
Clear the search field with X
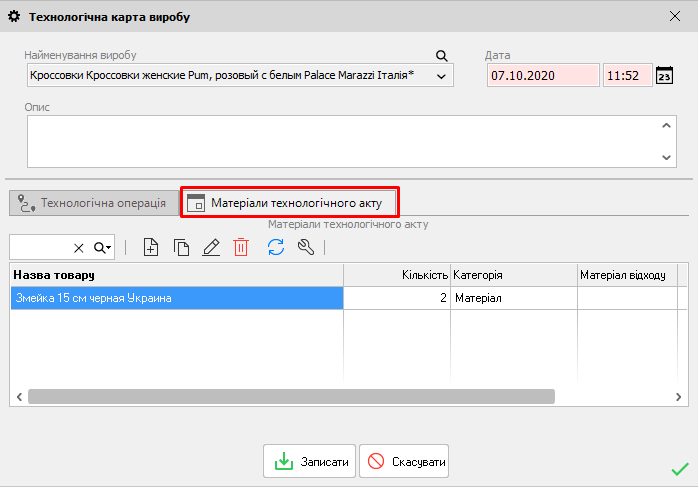point(79,248)
